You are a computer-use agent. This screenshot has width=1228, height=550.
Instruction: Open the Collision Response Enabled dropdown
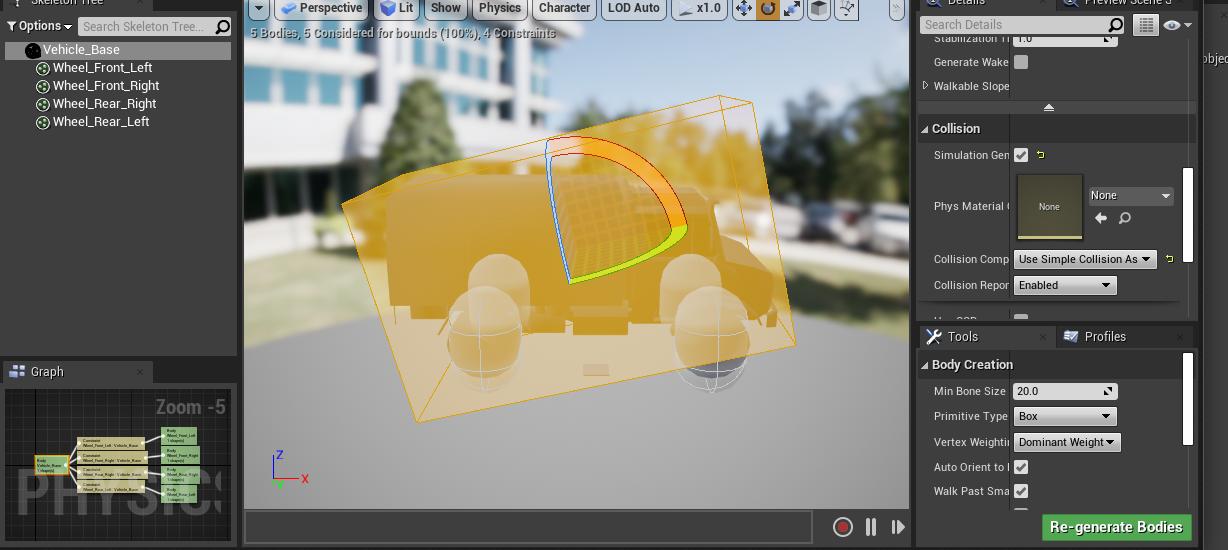click(1066, 285)
